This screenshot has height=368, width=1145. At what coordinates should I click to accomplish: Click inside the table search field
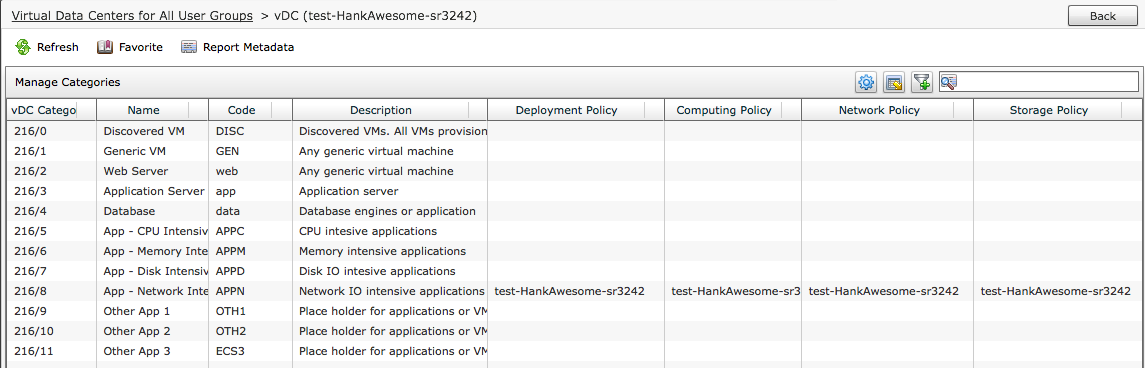pos(1047,82)
